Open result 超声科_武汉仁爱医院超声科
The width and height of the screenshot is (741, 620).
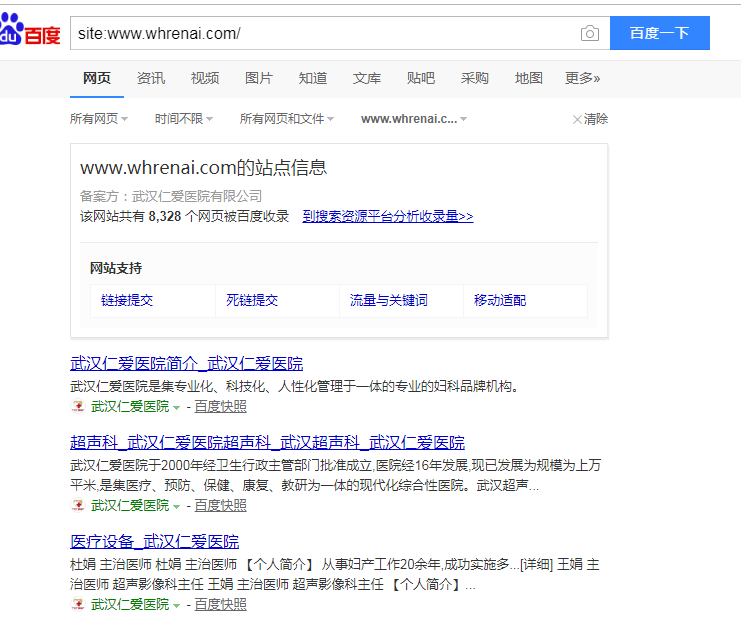[x=267, y=443]
